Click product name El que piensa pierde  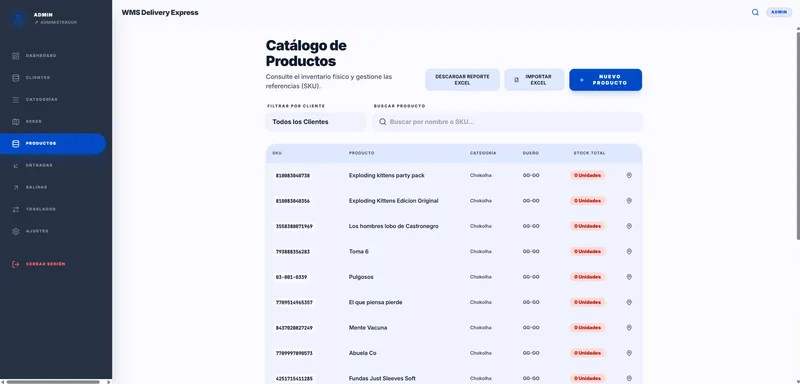376,302
